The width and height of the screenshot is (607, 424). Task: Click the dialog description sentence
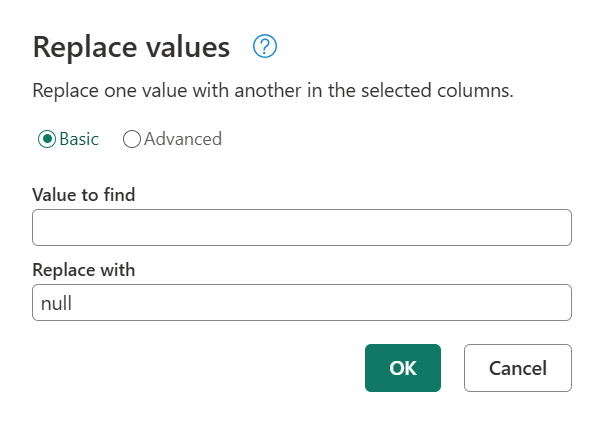pos(273,91)
